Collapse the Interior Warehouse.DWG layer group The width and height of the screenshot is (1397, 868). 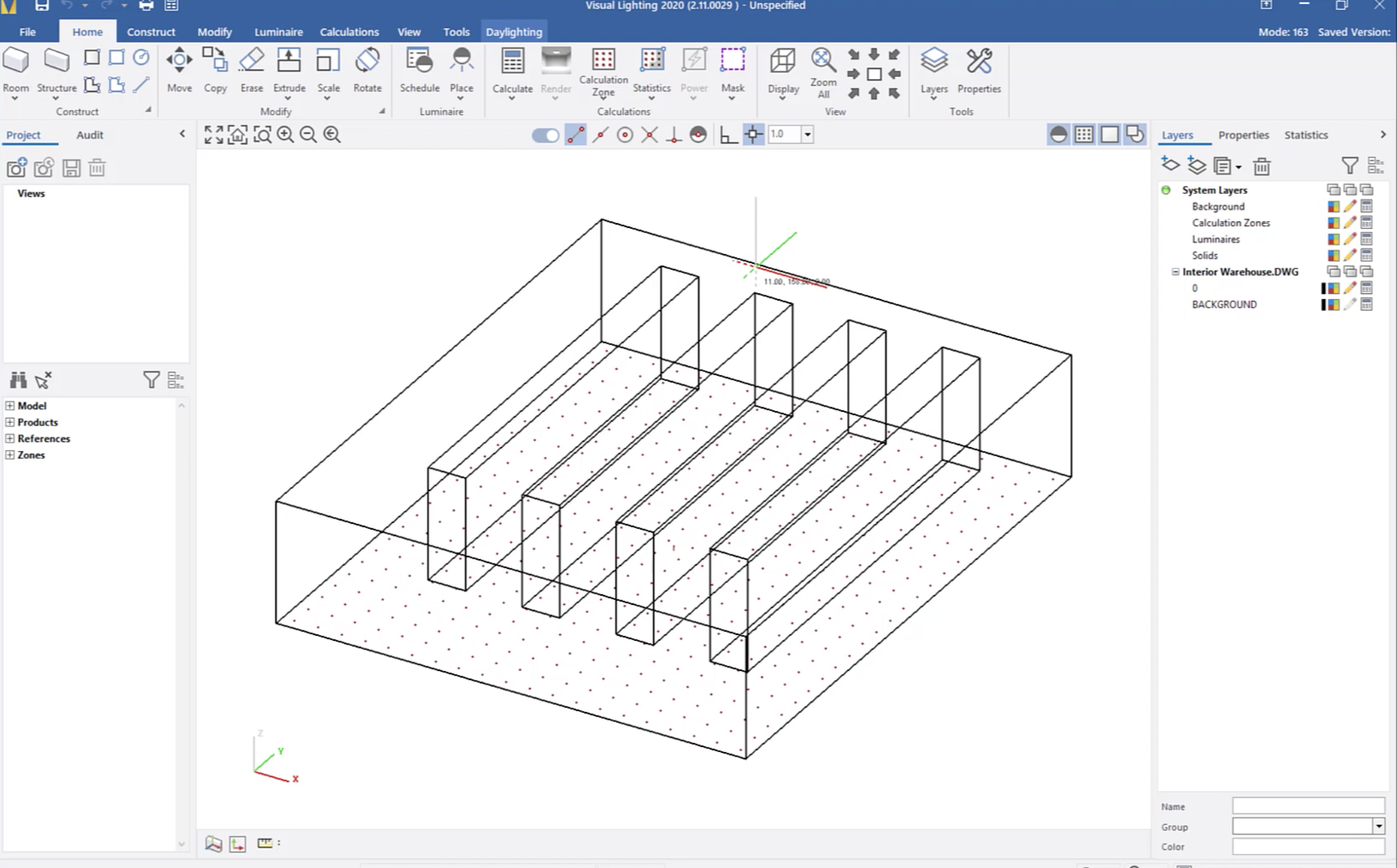tap(1175, 272)
